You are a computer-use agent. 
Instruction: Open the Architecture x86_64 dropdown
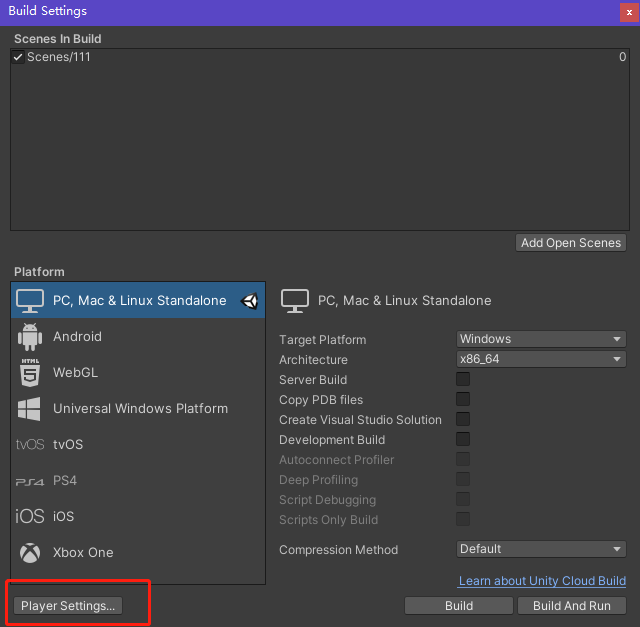pyautogui.click(x=541, y=359)
